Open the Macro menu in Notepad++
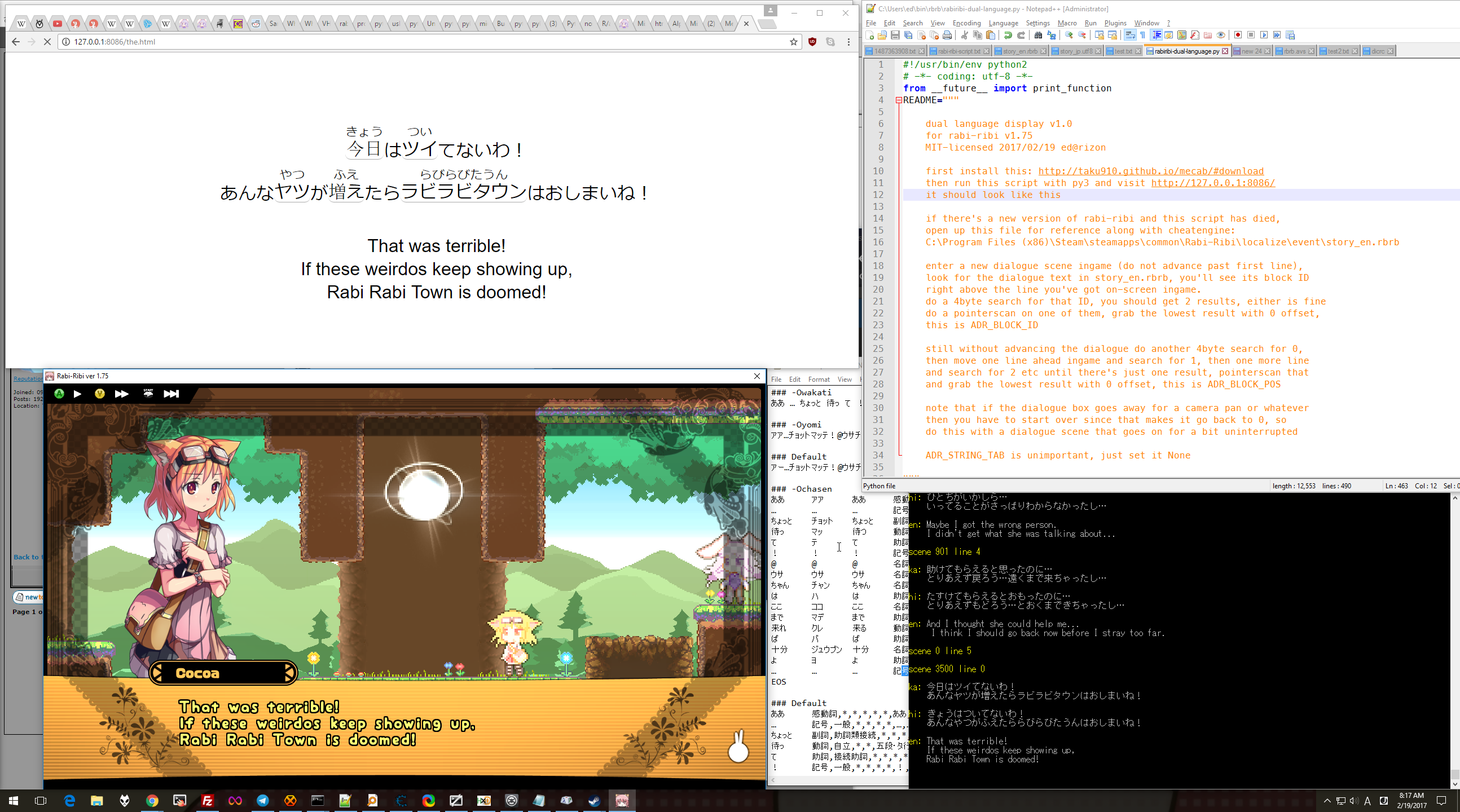This screenshot has width=1460, height=812. [x=1067, y=23]
